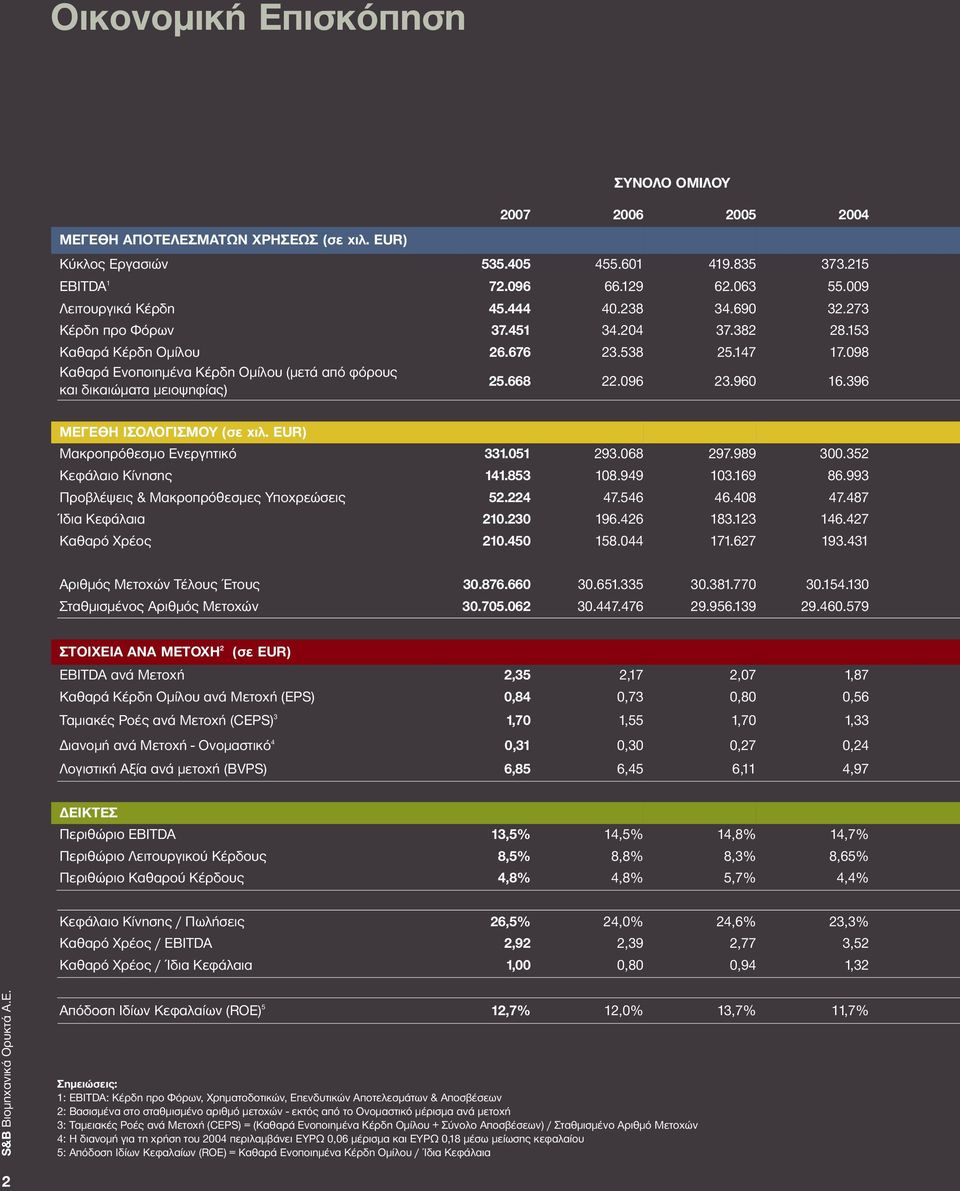Select the 'Καθαρό Χρέος' row label
The image size is (960, 1191).
106,542
